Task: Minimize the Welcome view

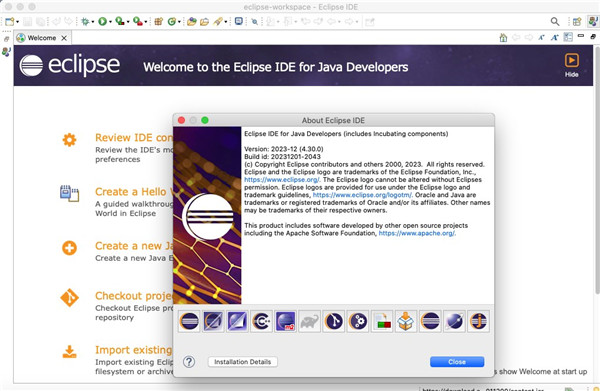Action: (x=581, y=36)
